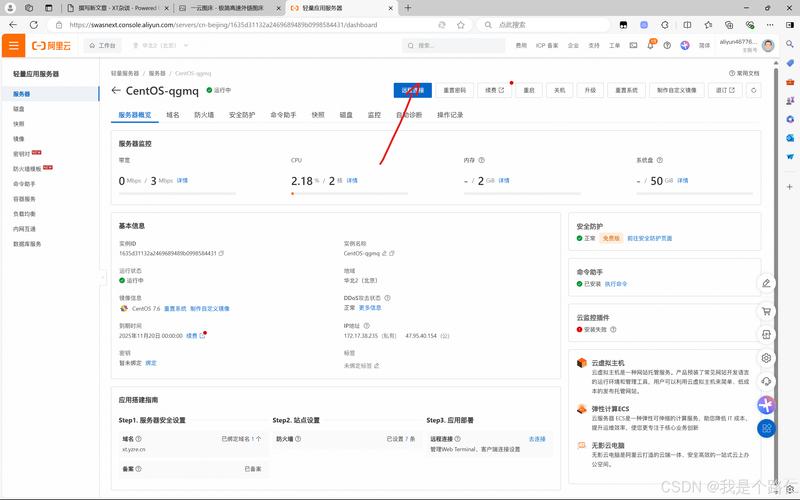Open the AI assistant icon in header
Viewport: 800px width, 500px height.
tap(685, 45)
